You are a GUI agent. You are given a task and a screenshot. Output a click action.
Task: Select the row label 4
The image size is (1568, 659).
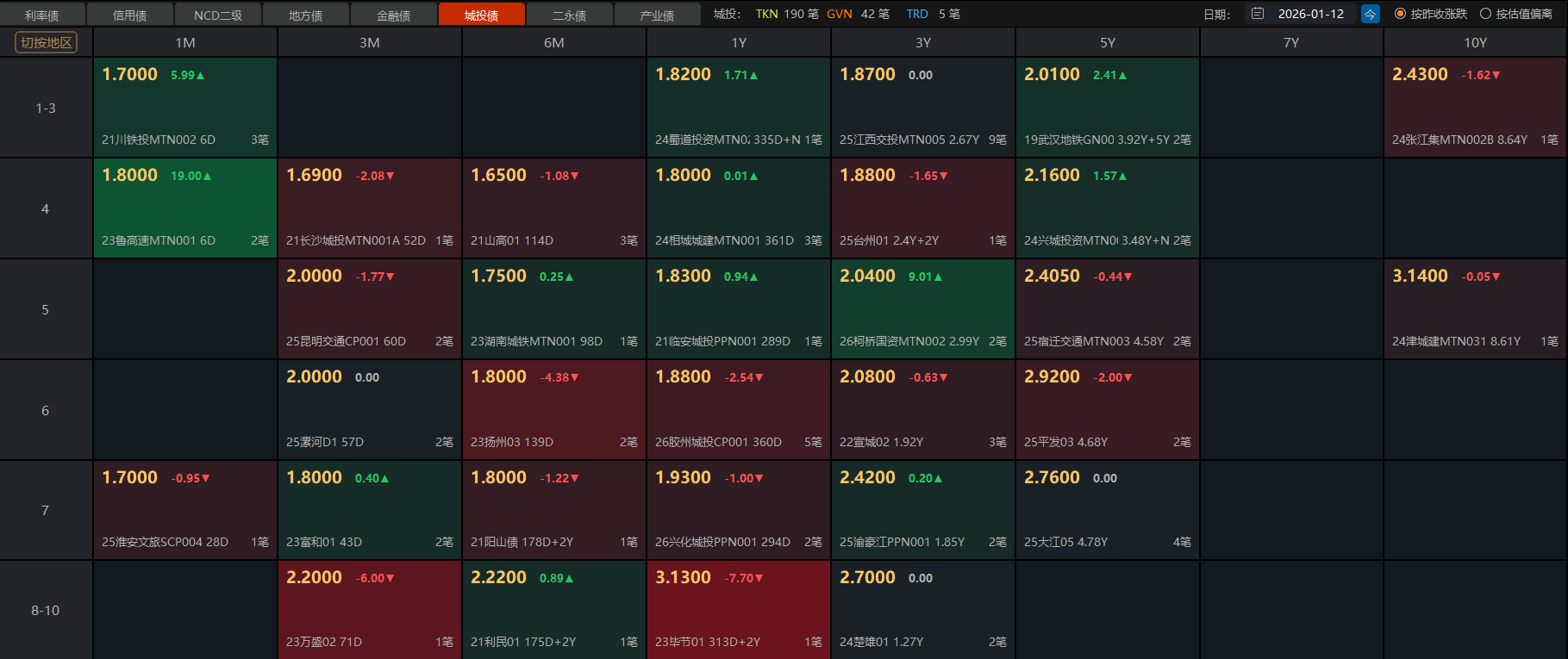(46, 208)
